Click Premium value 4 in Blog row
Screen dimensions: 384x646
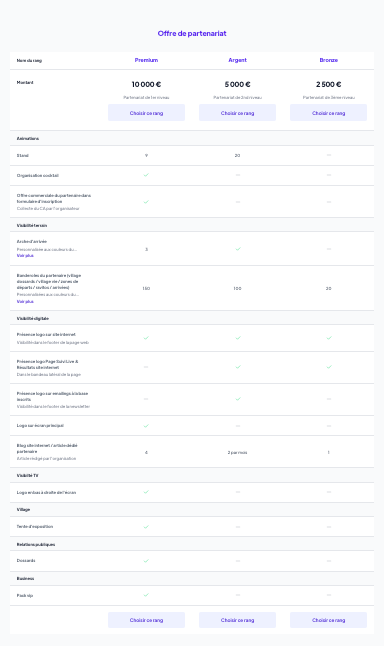[146, 452]
